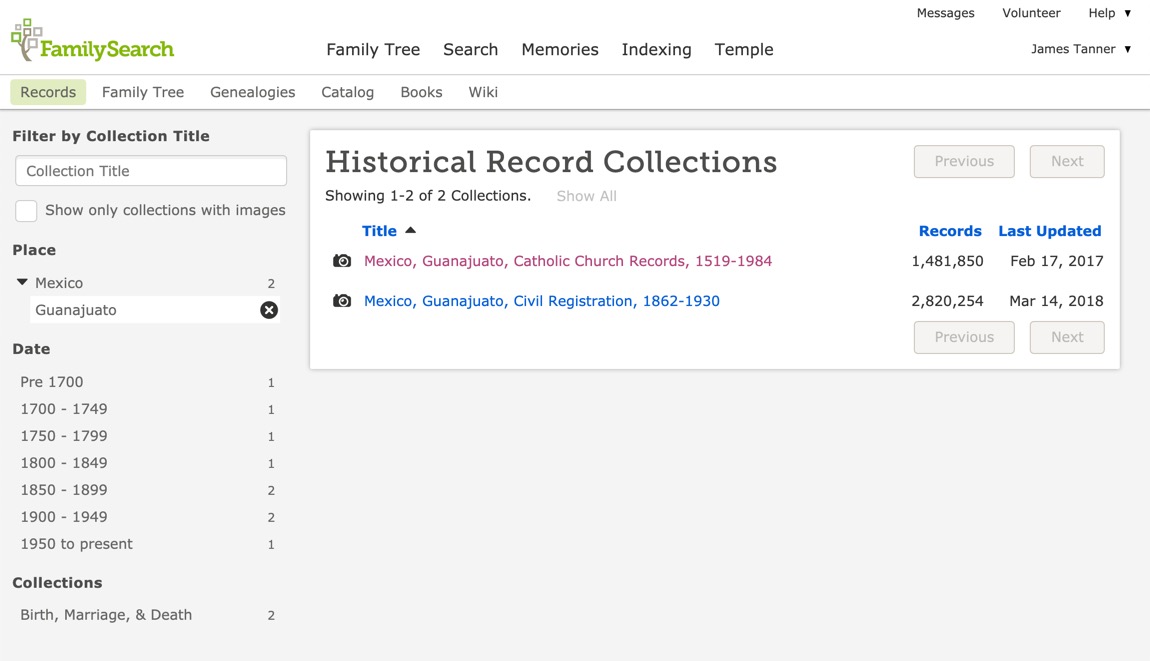Open the Messages link
This screenshot has height=661, width=1150.
click(945, 13)
